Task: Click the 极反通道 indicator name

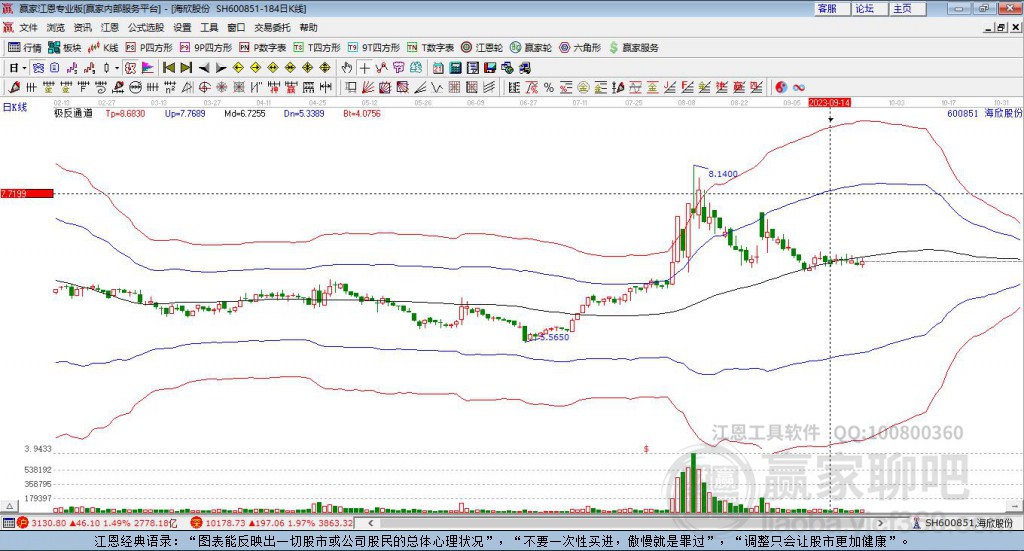Action: point(73,114)
